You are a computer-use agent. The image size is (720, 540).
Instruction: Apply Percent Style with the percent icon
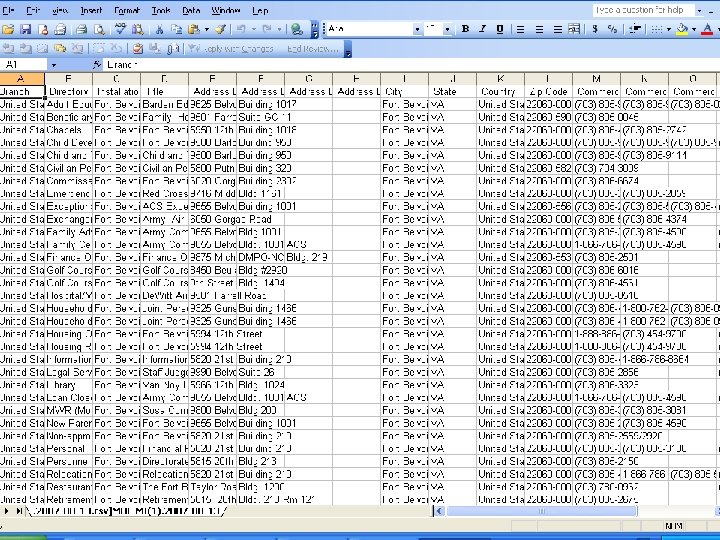(x=612, y=29)
